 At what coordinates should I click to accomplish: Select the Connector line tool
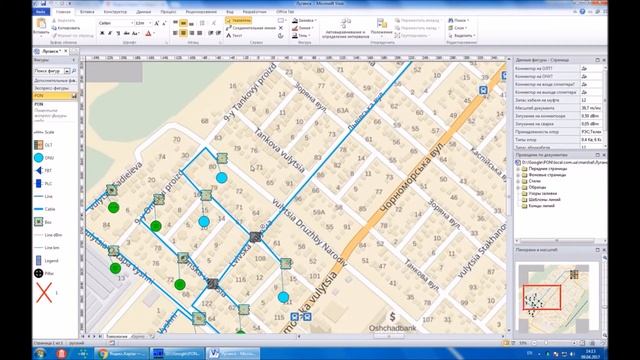(x=251, y=28)
